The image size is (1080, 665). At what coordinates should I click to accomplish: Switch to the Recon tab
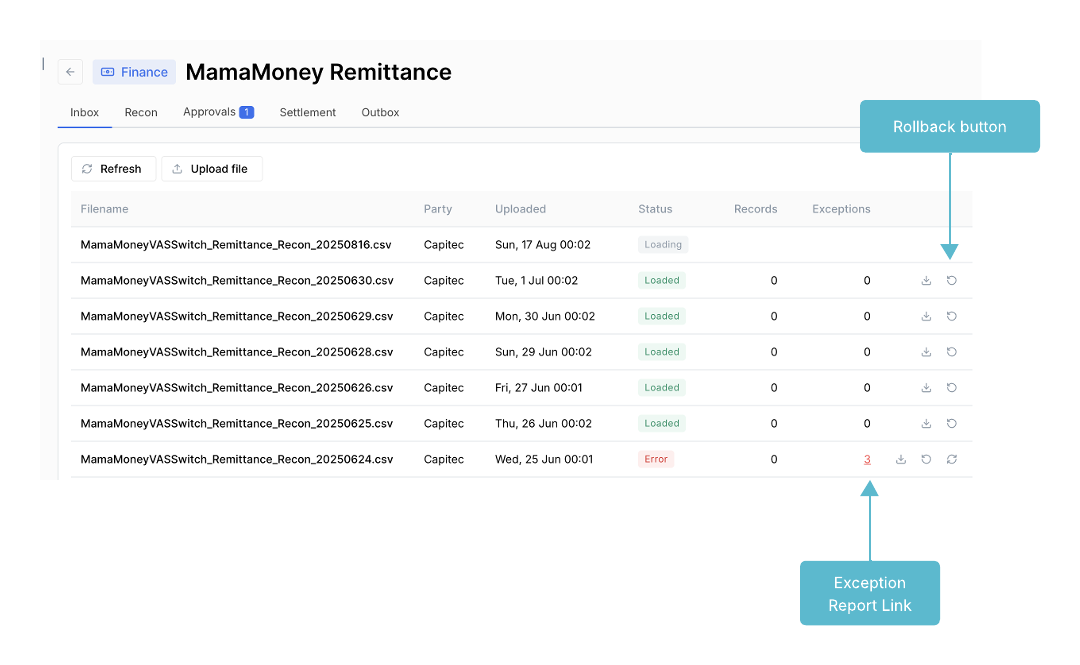coord(141,112)
